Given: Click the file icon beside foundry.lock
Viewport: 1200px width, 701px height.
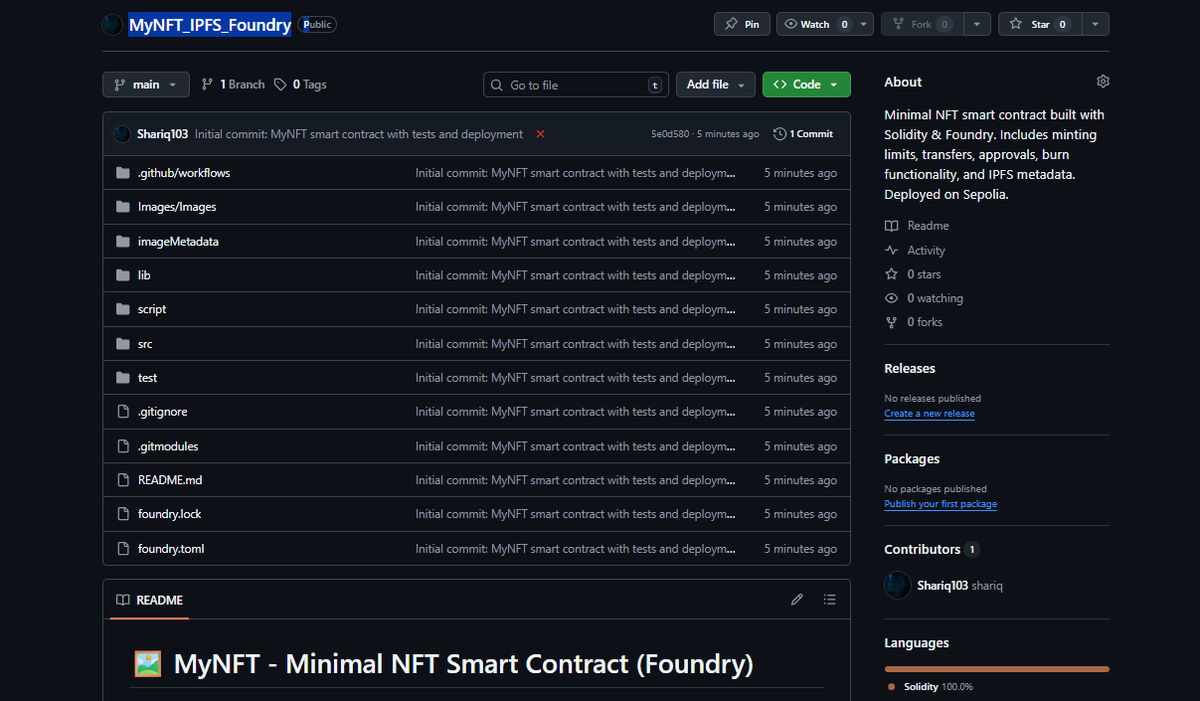Looking at the screenshot, I should click(x=123, y=514).
